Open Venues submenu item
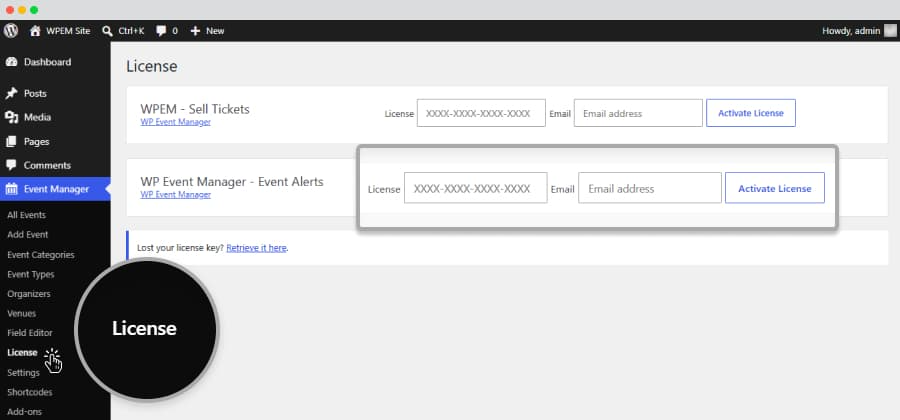 pyautogui.click(x=21, y=313)
